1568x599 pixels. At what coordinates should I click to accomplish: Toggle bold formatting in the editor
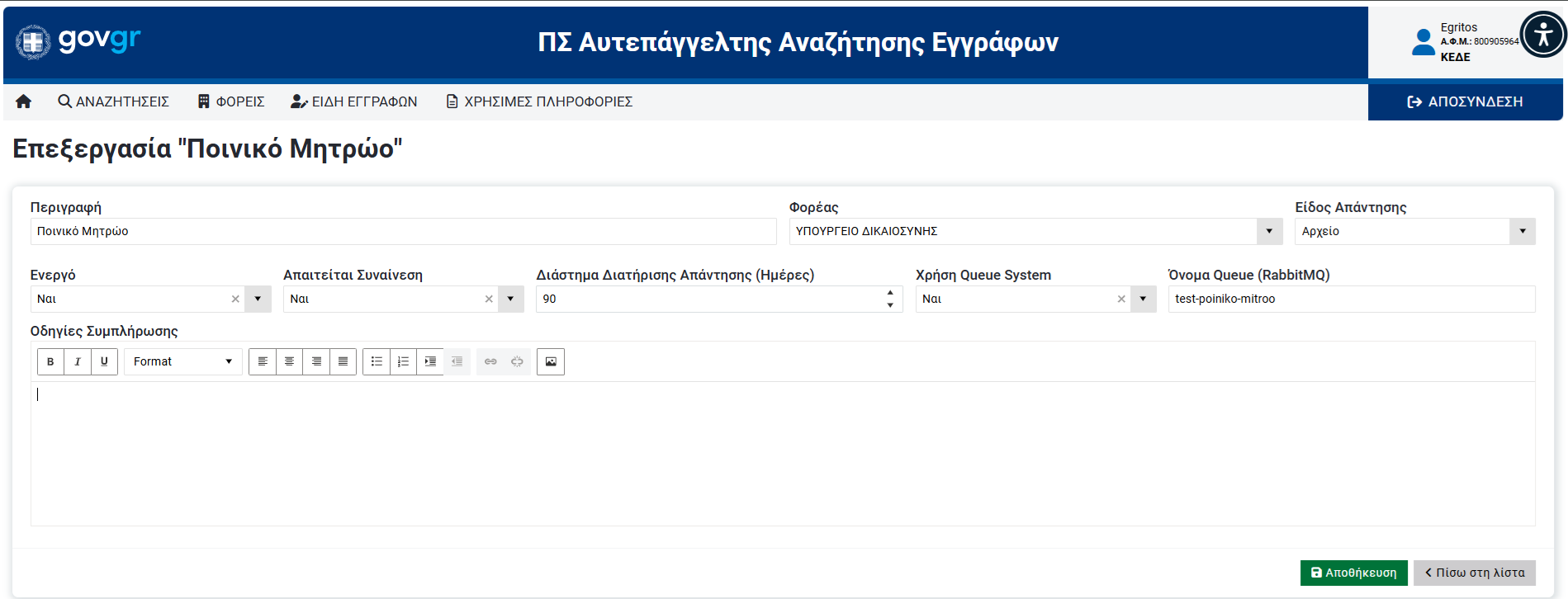[50, 361]
